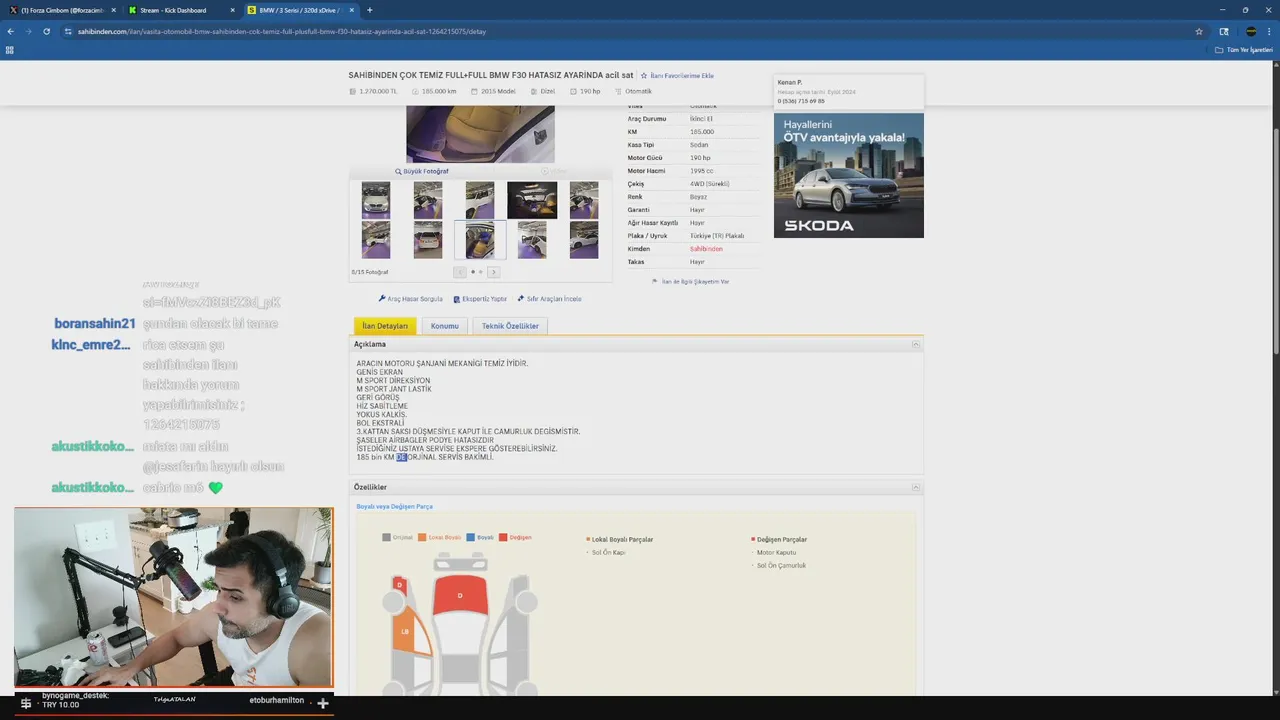Collapse the Özellikler section
Viewport: 1280px width, 720px height.
coord(915,487)
